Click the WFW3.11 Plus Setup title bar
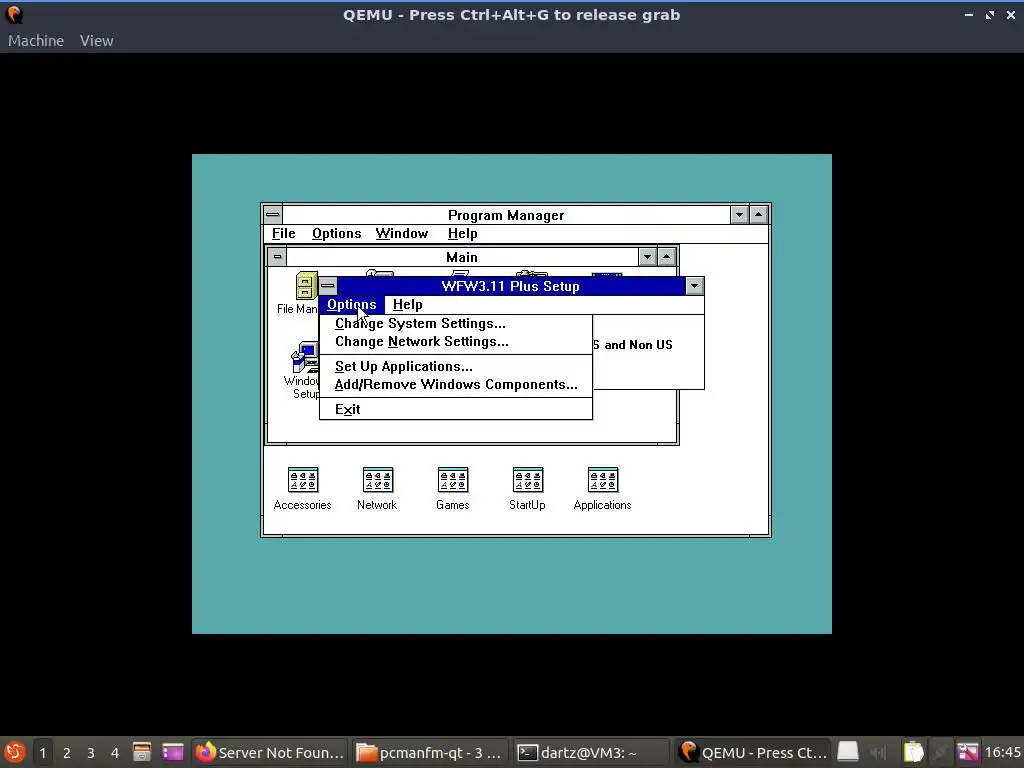The image size is (1024, 768). click(x=511, y=285)
